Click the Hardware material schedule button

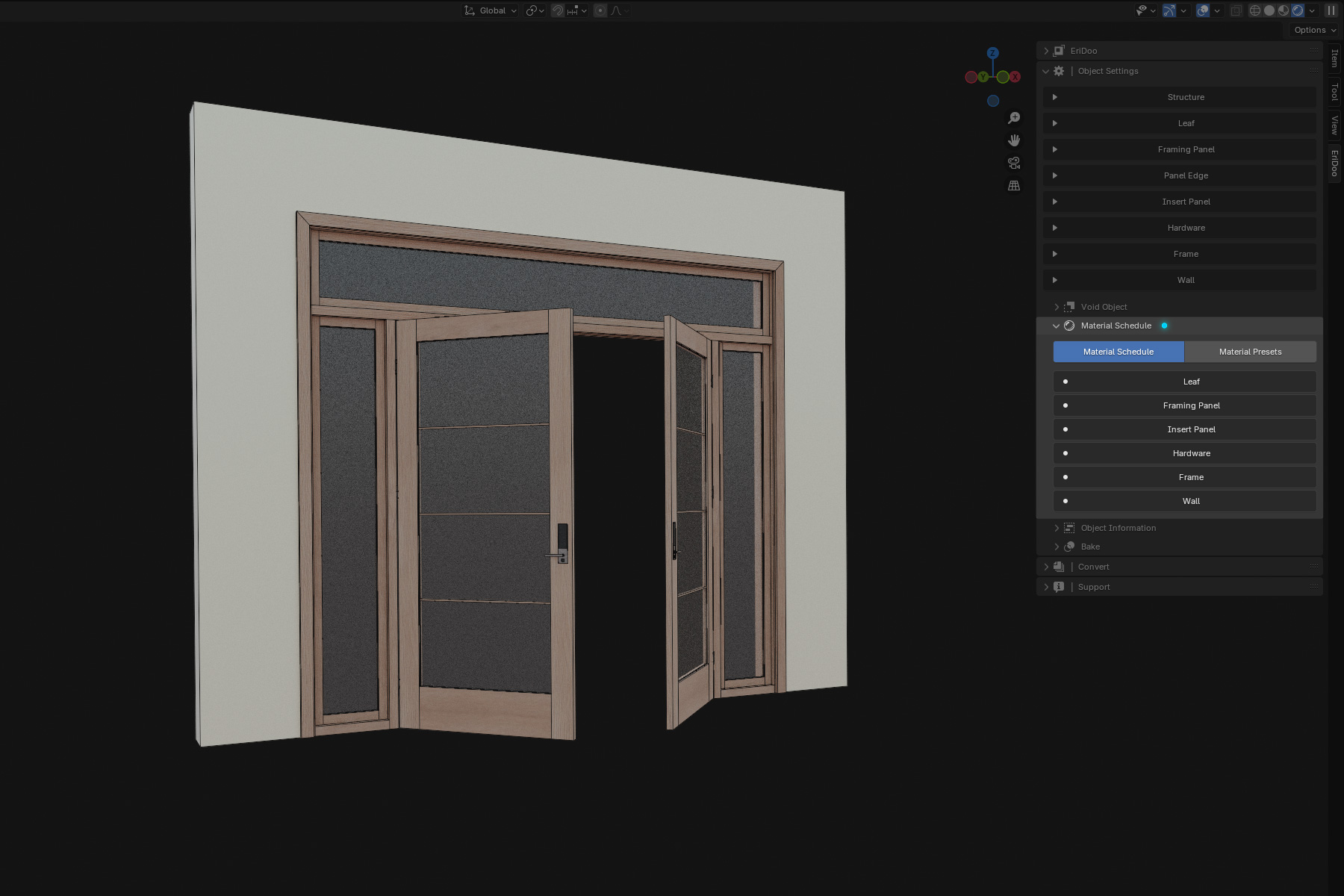point(1191,453)
